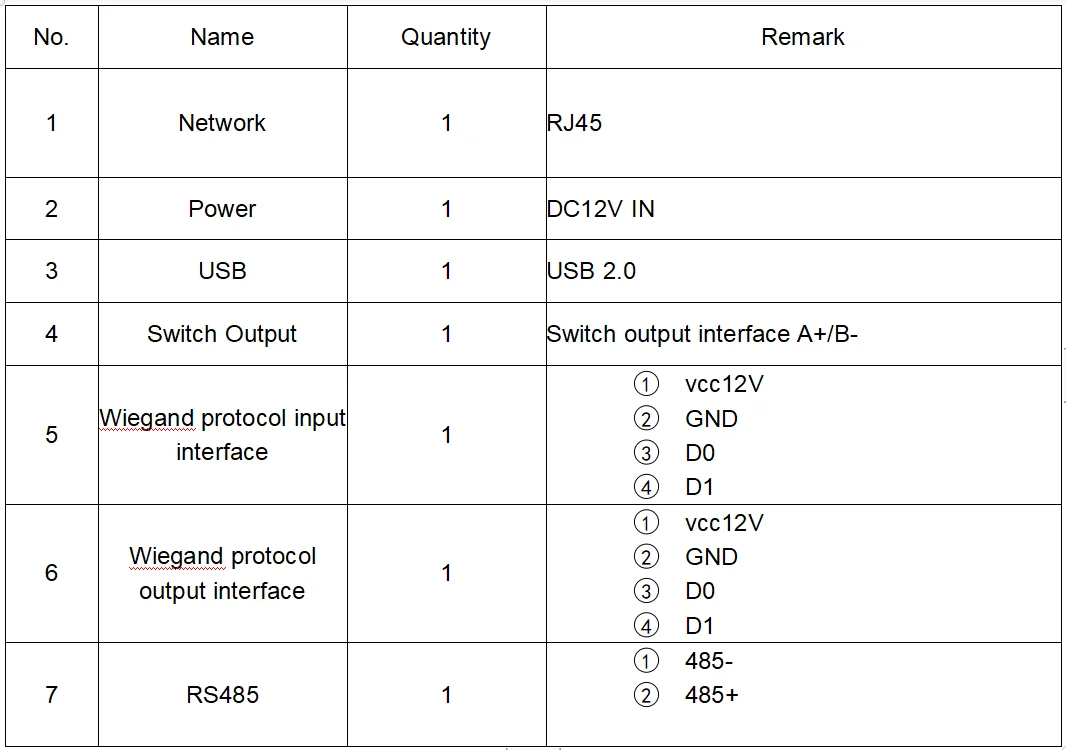
Task: Click the 'DC12V IN' remark
Action: (600, 209)
